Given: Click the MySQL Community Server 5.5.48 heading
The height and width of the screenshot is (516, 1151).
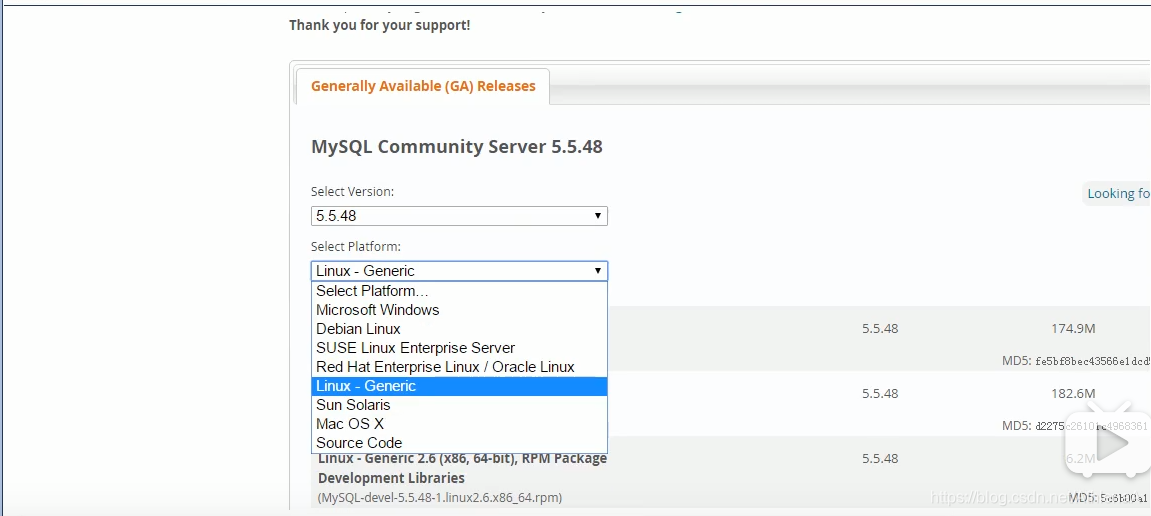Looking at the screenshot, I should pos(457,147).
